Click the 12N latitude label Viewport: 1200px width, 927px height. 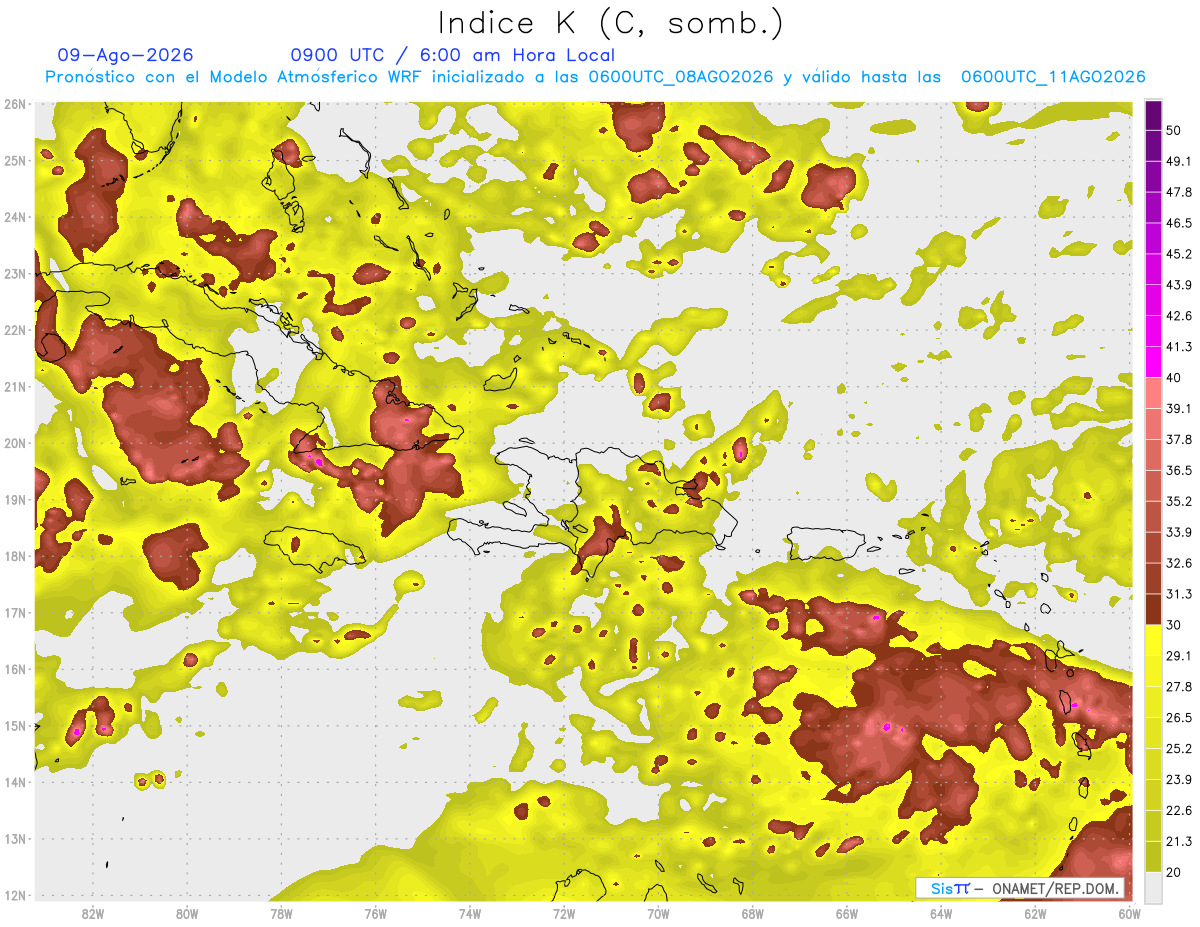coord(15,895)
